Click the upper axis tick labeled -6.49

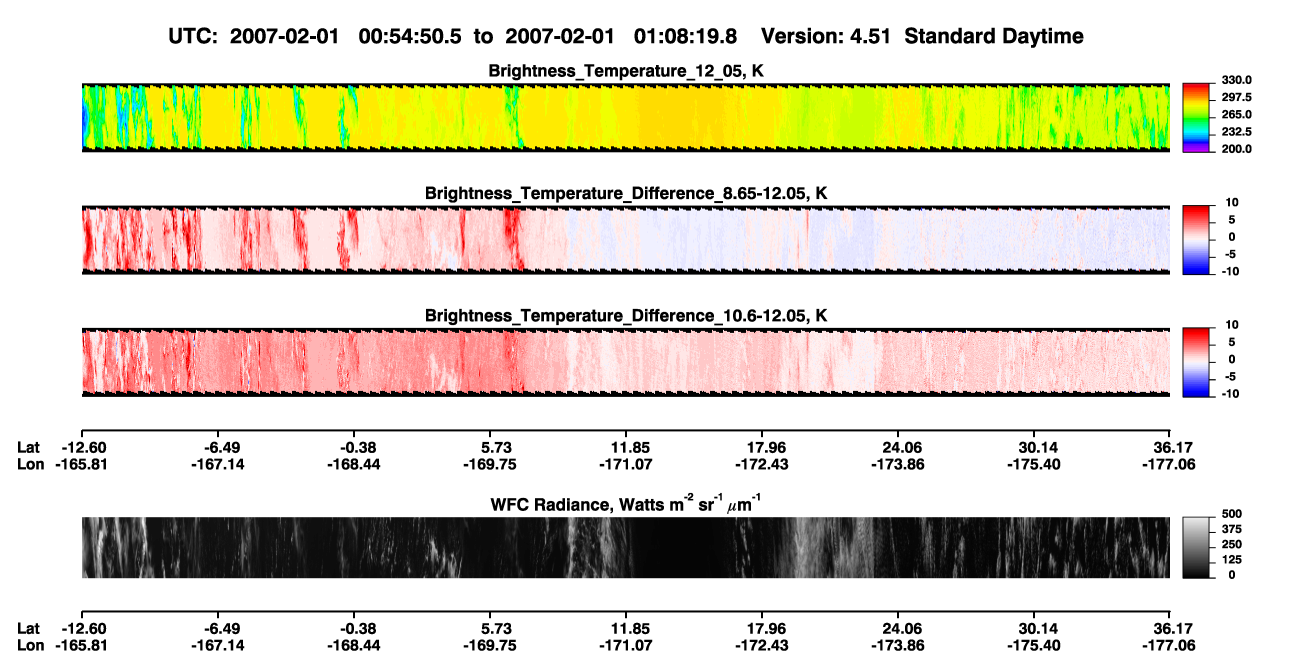(x=217, y=448)
